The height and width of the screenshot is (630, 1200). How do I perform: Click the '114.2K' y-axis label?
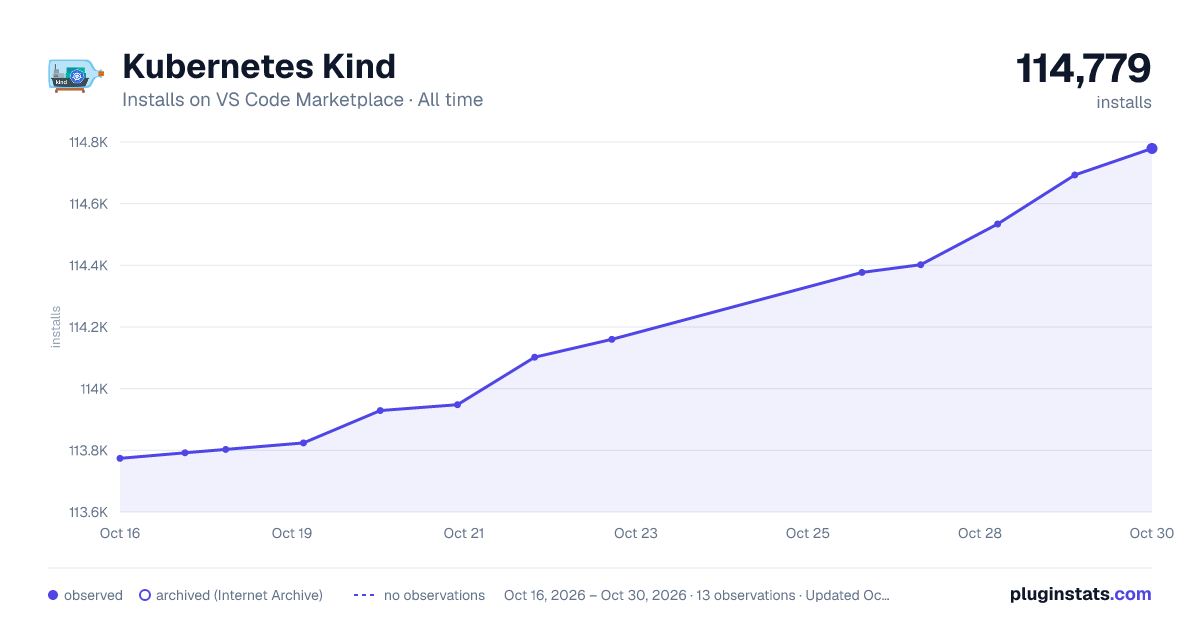pyautogui.click(x=88, y=327)
